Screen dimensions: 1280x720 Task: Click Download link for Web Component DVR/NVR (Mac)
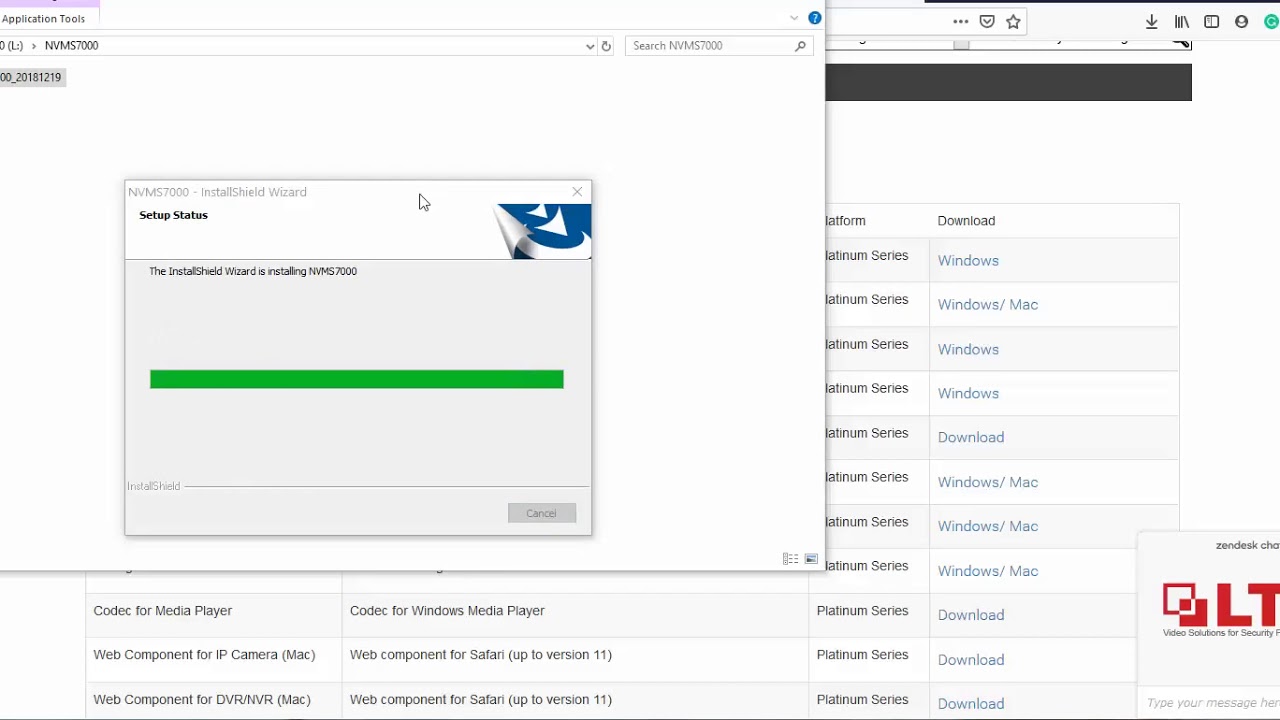point(971,704)
